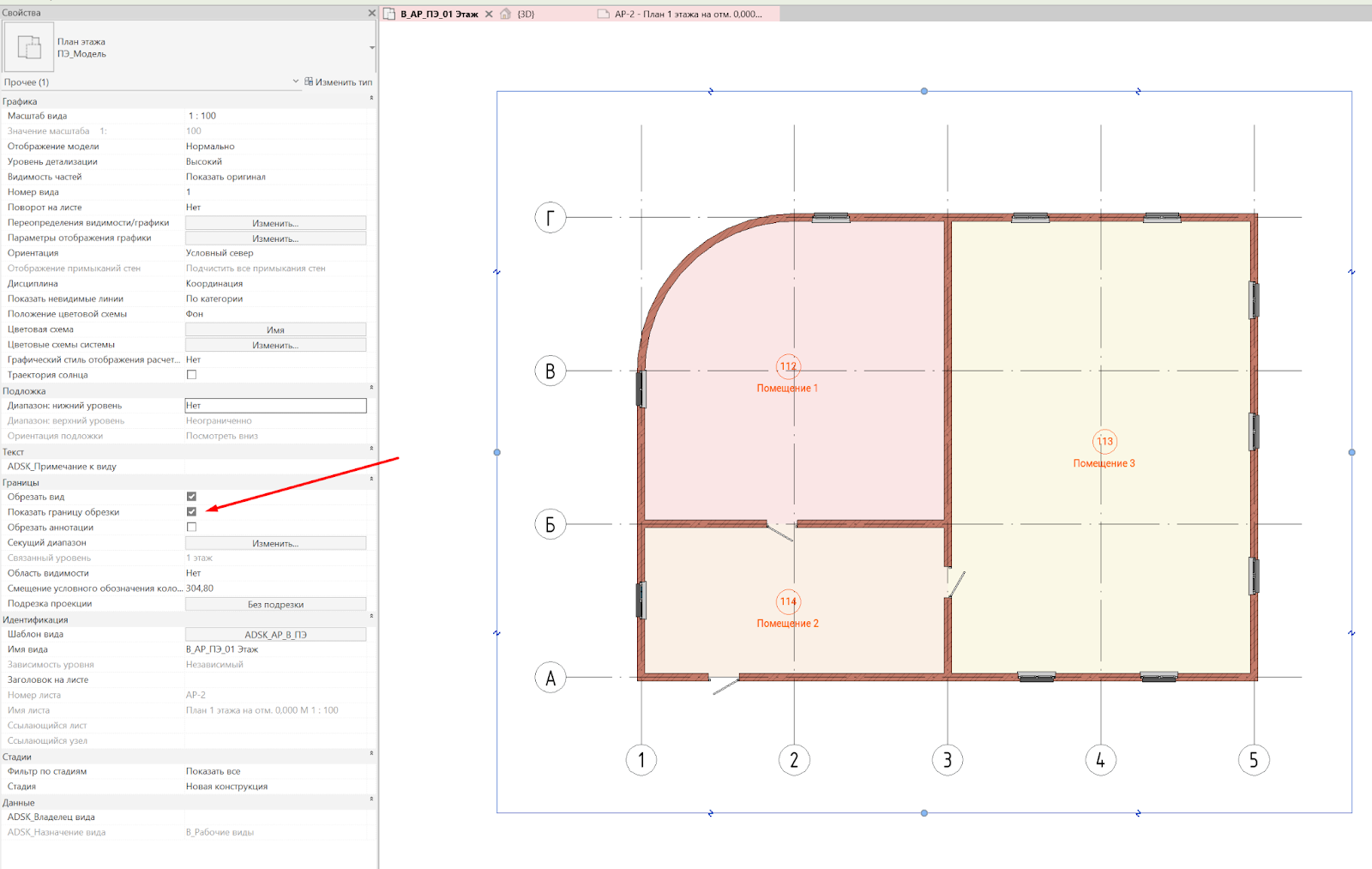Viewport: 1372px width, 869px height.
Task: Toggle the Траектория солнца checkbox
Action: coord(191,375)
